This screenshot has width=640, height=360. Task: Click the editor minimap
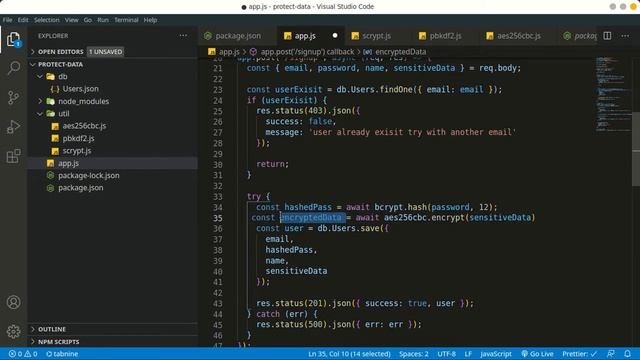point(612,94)
